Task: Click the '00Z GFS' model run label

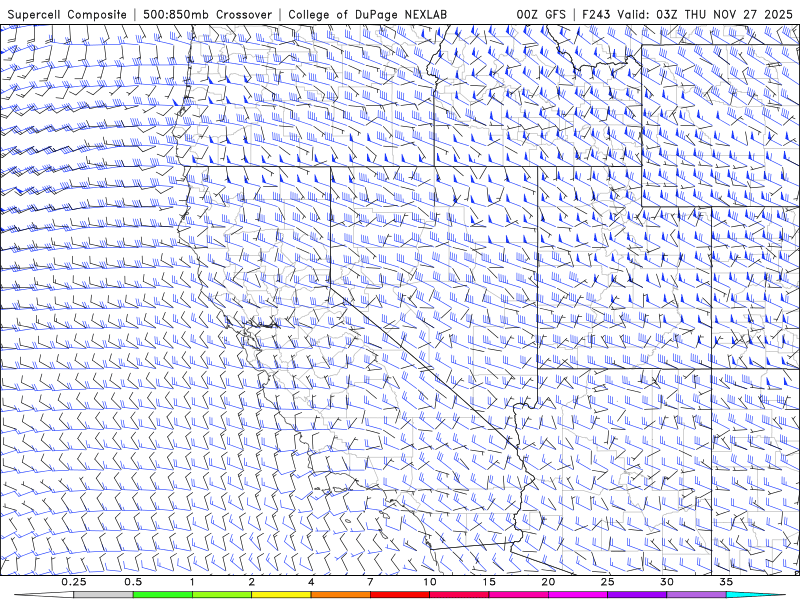Action: [x=541, y=15]
